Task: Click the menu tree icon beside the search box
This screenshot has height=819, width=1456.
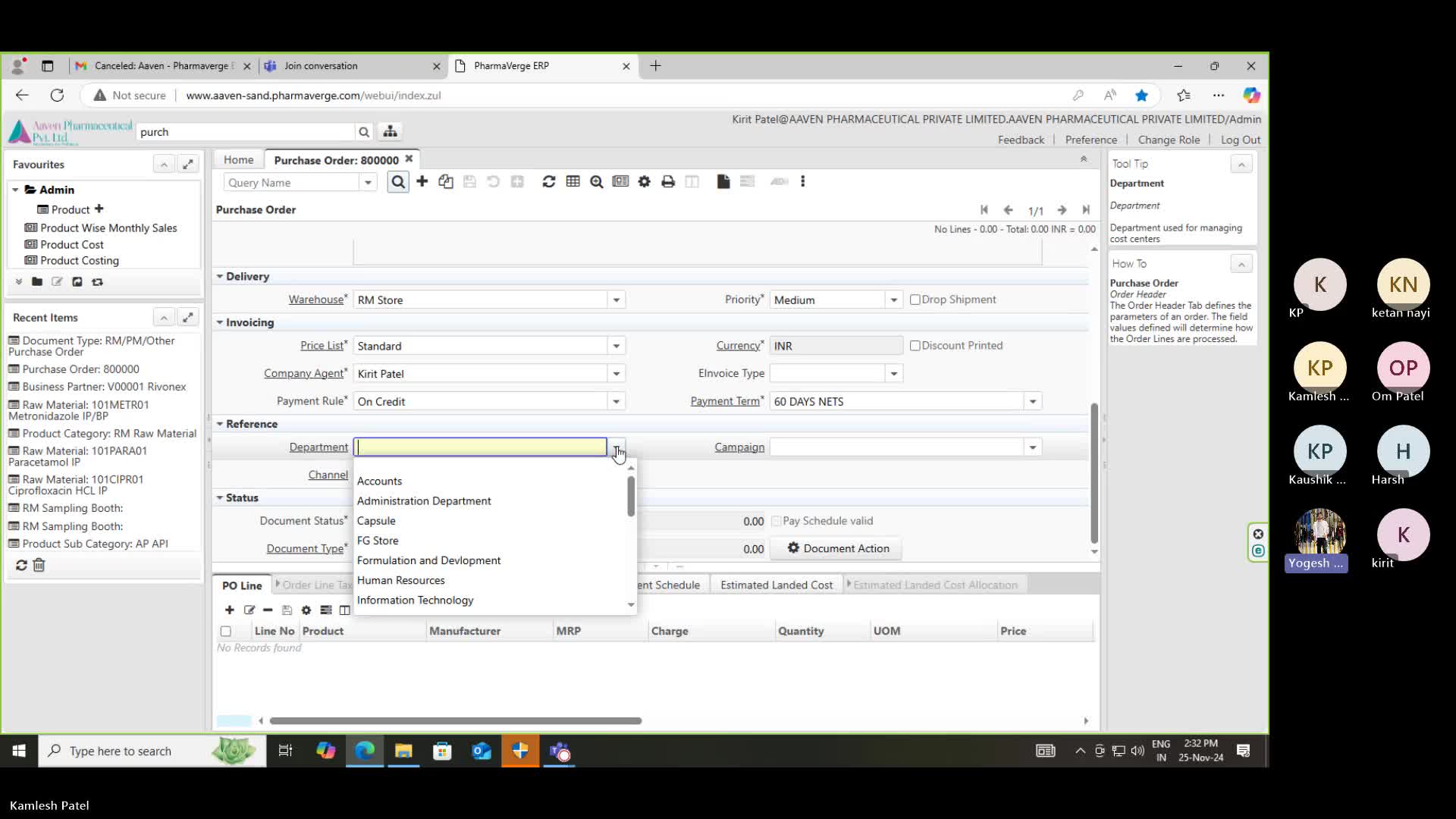Action: click(390, 132)
